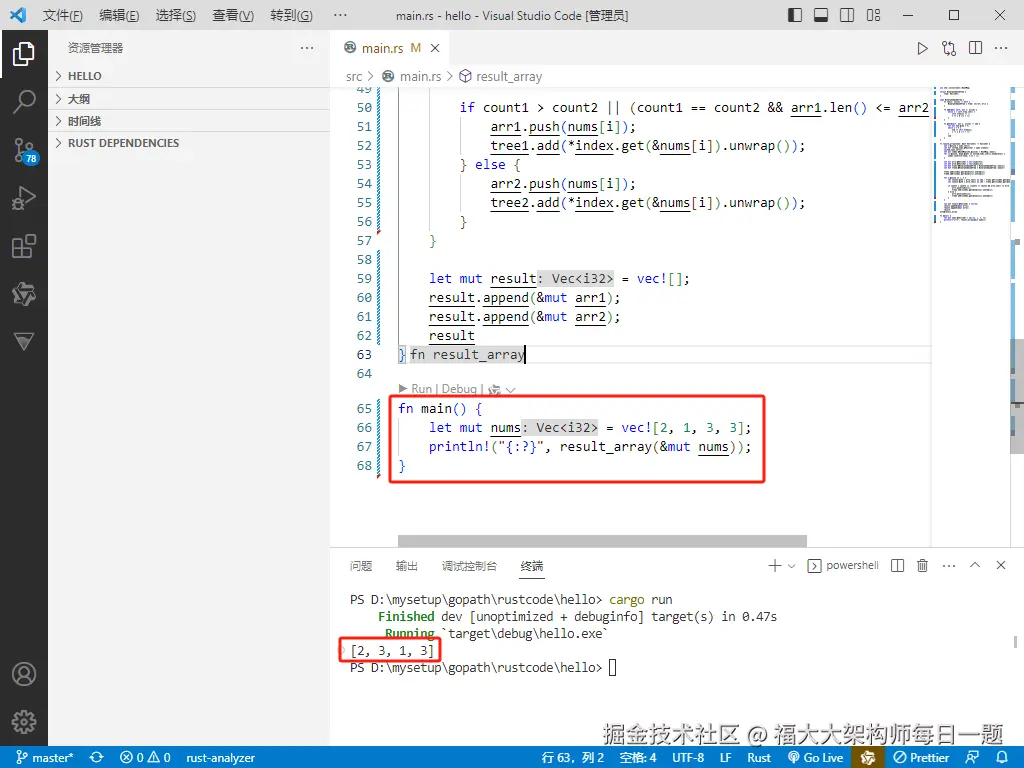Open the 选择(S) menu
The height and width of the screenshot is (768, 1024).
pos(176,15)
